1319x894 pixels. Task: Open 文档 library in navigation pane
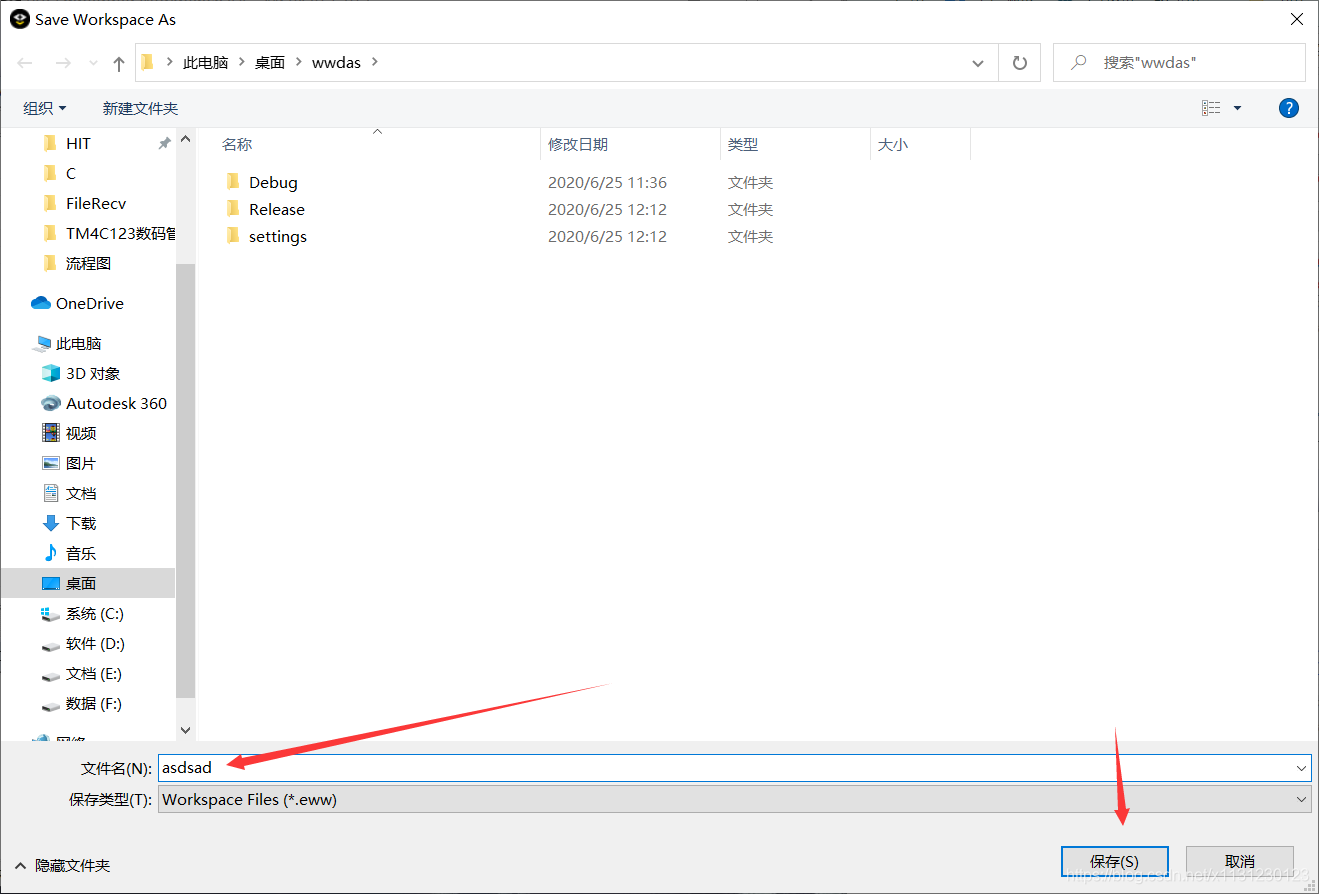pos(81,493)
